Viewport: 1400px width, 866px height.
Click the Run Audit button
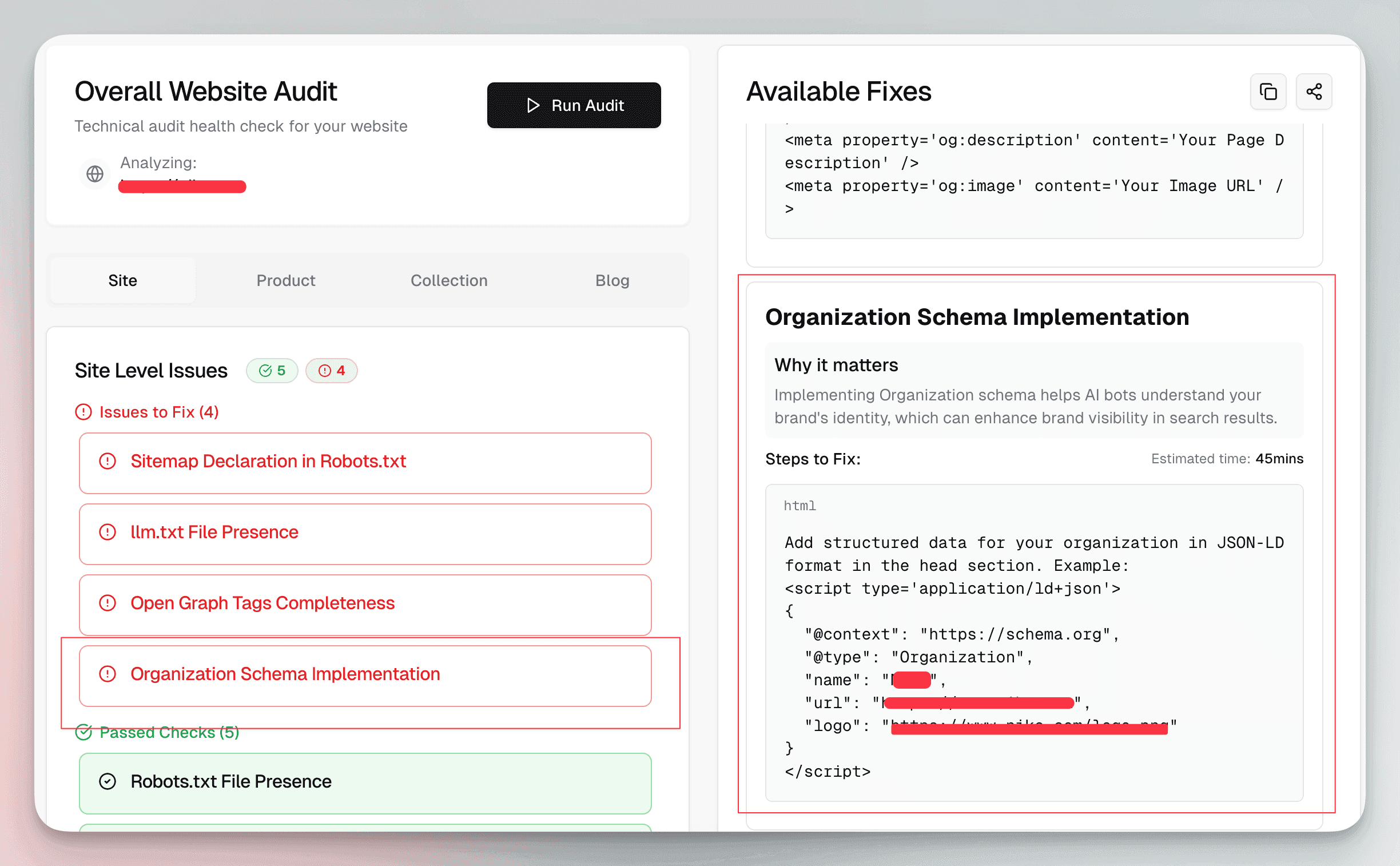(574, 105)
